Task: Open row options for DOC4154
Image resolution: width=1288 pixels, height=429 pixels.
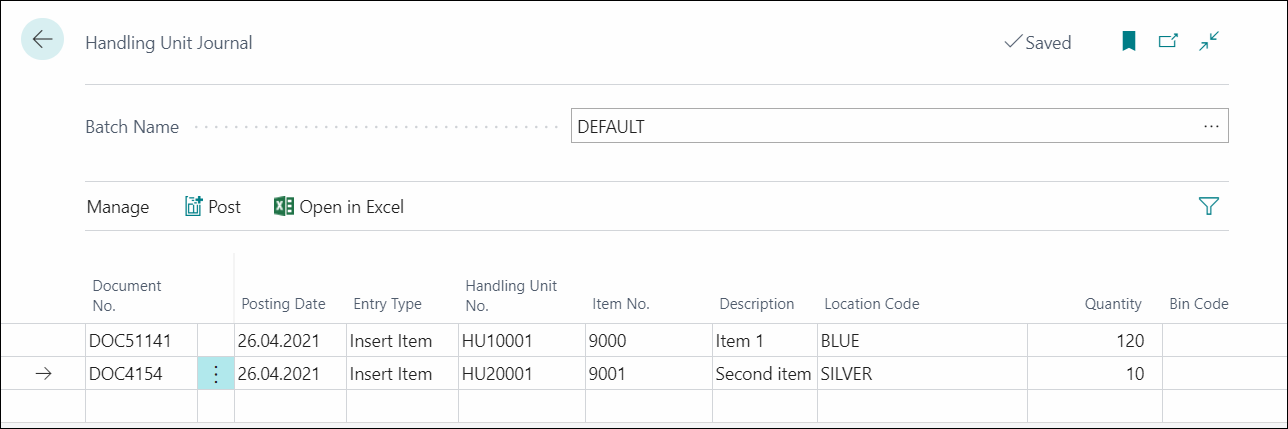Action: coord(216,374)
